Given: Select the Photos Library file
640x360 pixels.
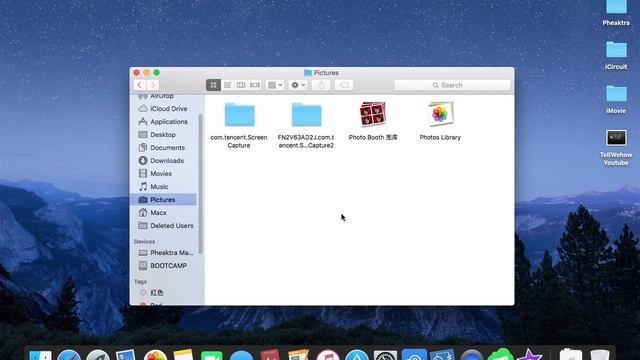Looking at the screenshot, I should [440, 121].
